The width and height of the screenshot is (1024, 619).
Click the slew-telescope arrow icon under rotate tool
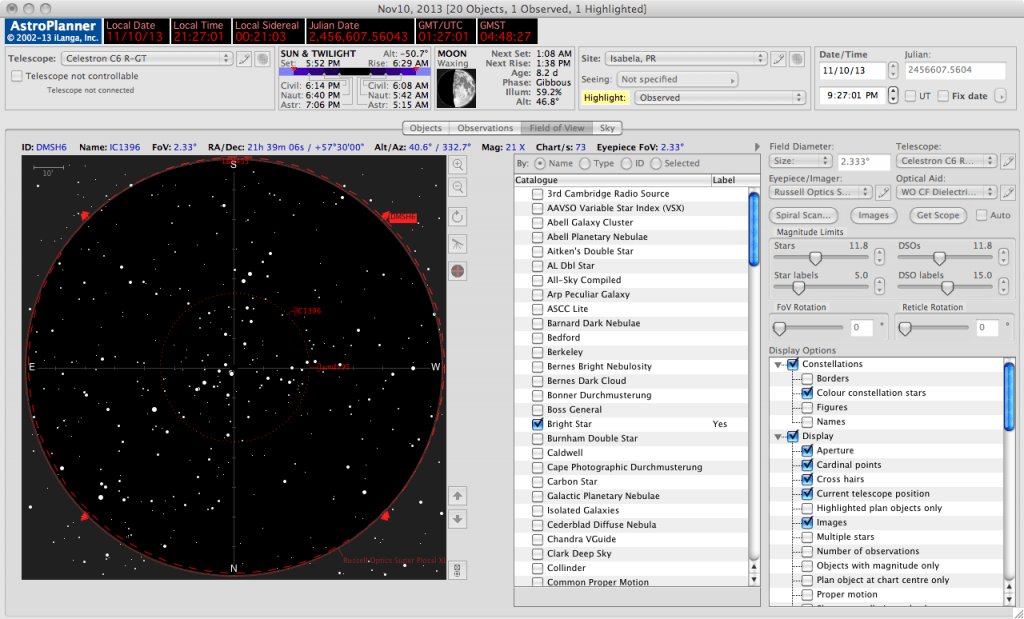tap(458, 242)
